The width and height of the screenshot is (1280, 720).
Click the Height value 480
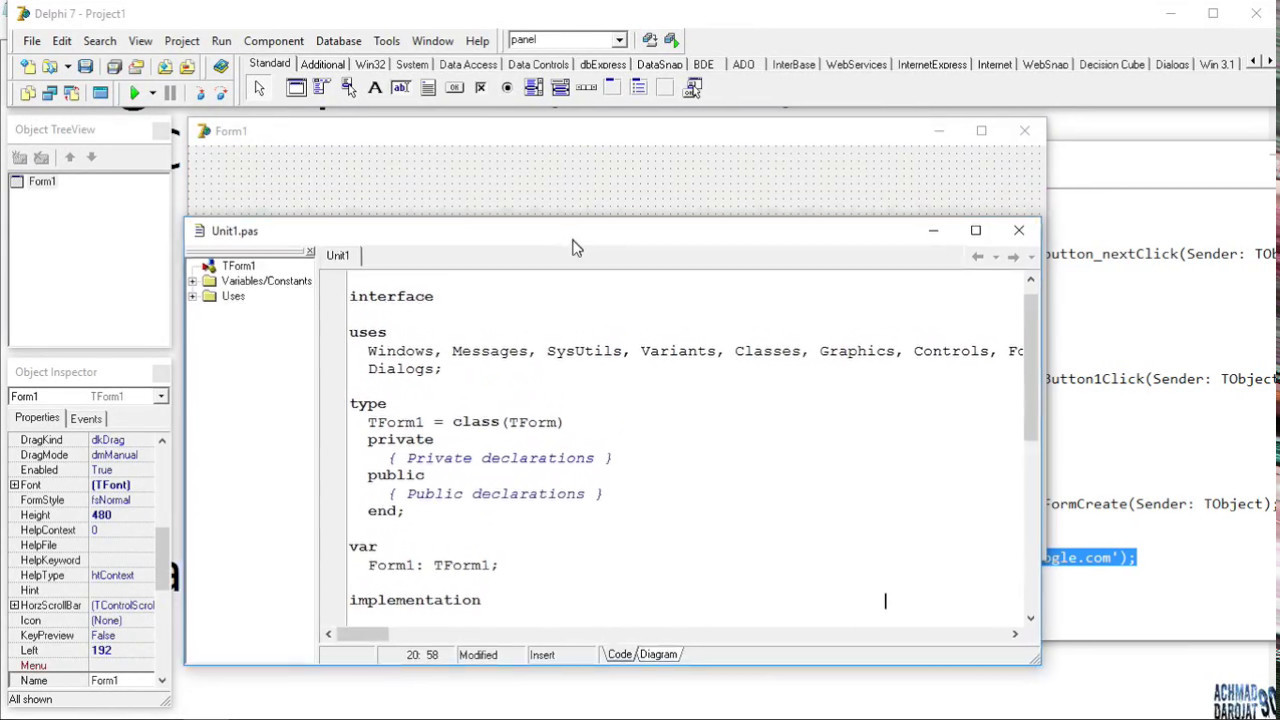click(x=101, y=515)
